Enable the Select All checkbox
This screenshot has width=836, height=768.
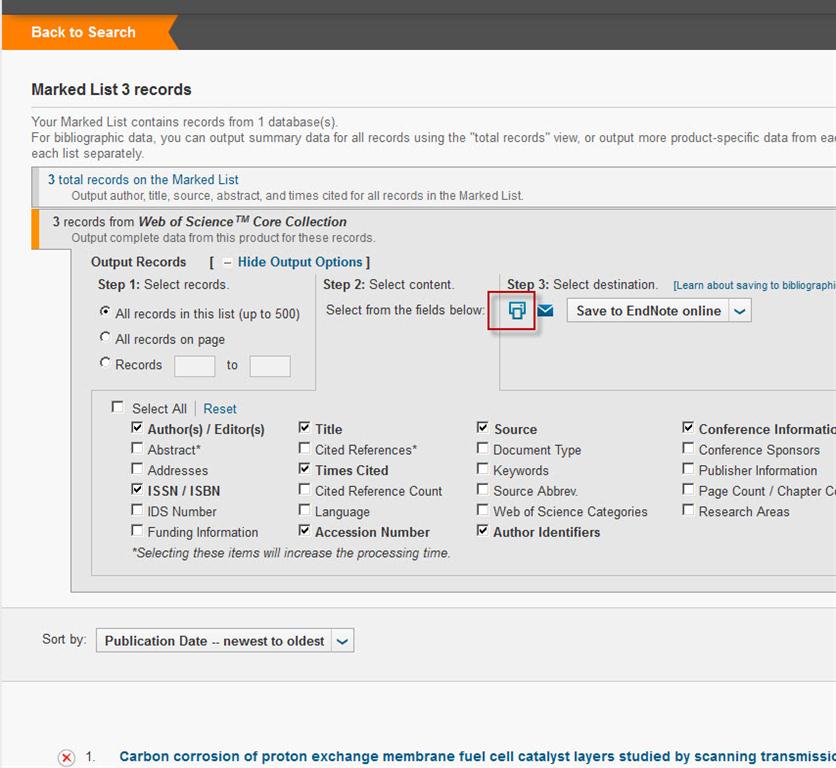(x=118, y=407)
